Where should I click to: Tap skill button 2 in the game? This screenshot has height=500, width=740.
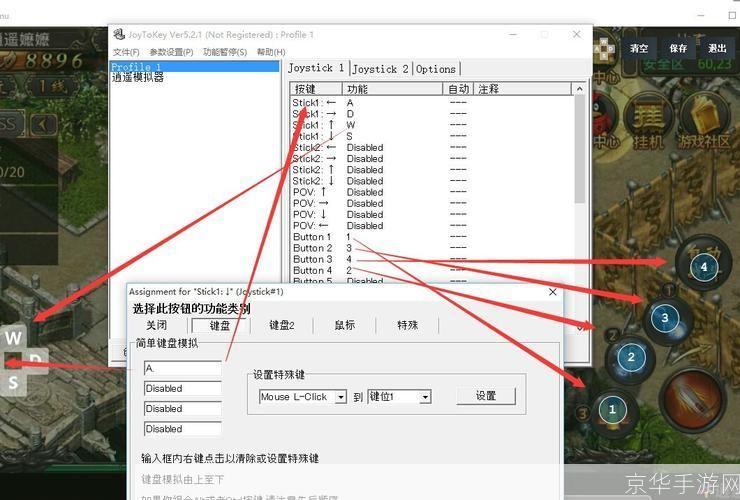coord(631,357)
